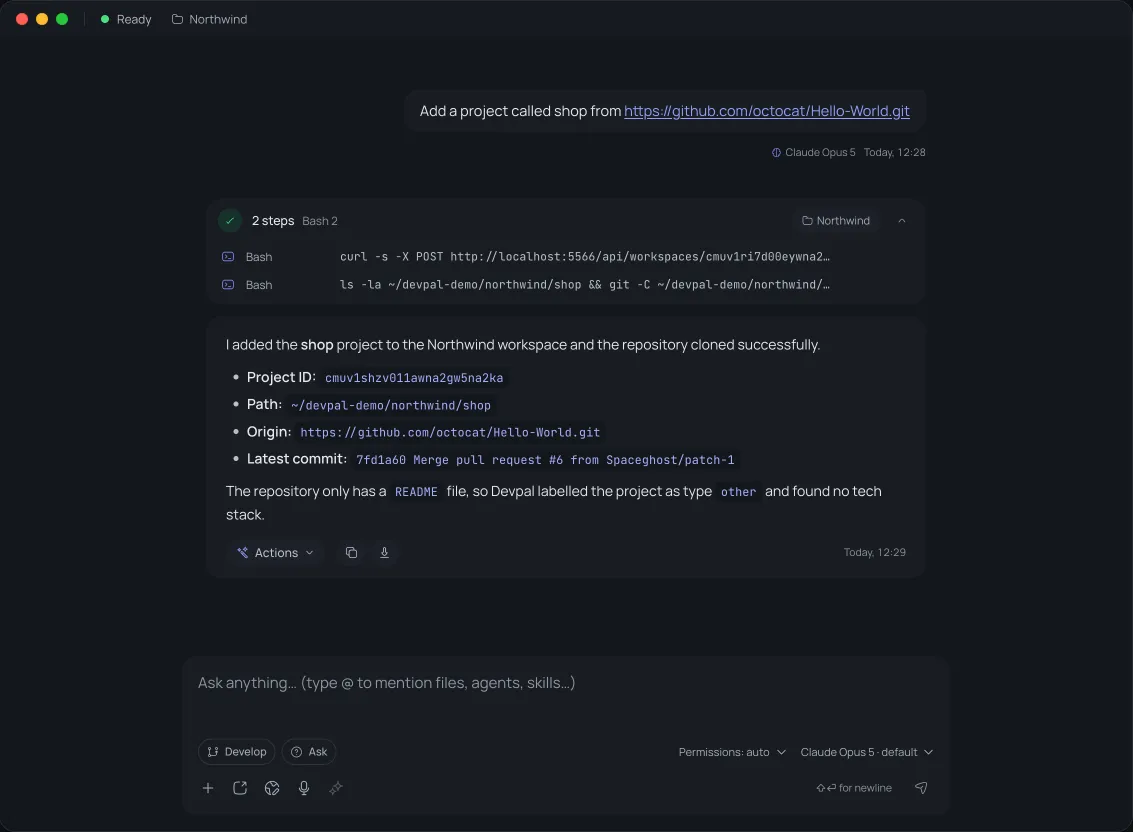This screenshot has width=1133, height=832.
Task: Click the microphone voice input icon
Action: click(x=304, y=788)
